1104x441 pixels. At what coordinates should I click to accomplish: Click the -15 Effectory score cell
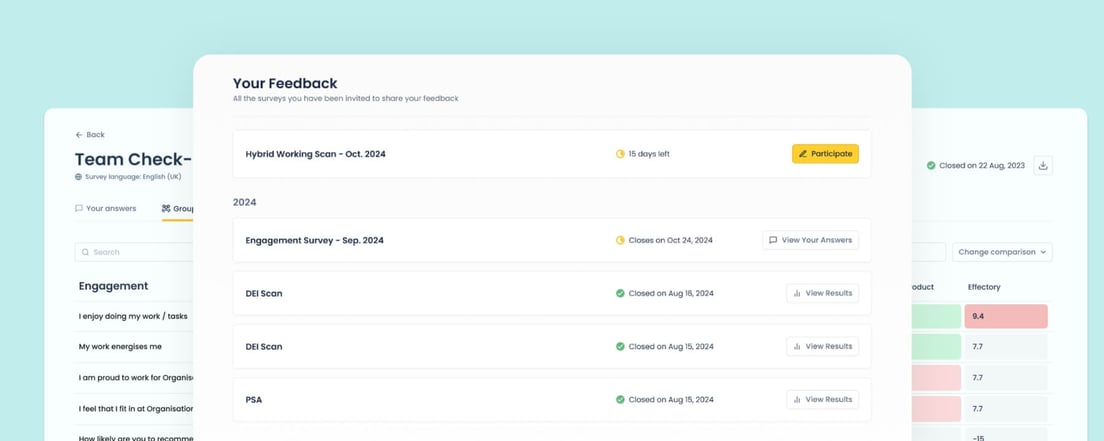[1006, 435]
